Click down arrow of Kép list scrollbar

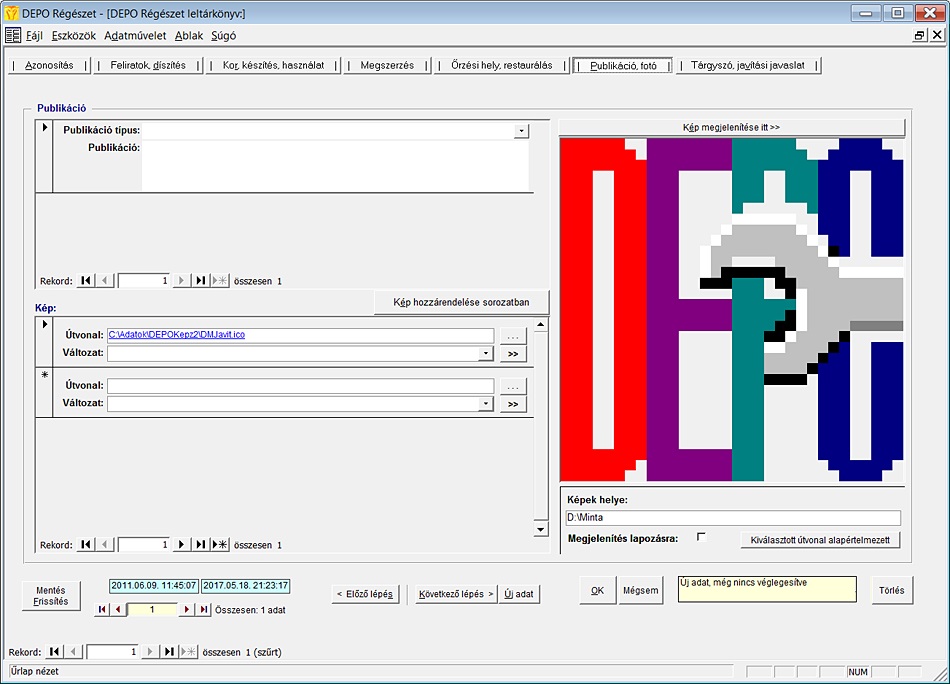541,529
